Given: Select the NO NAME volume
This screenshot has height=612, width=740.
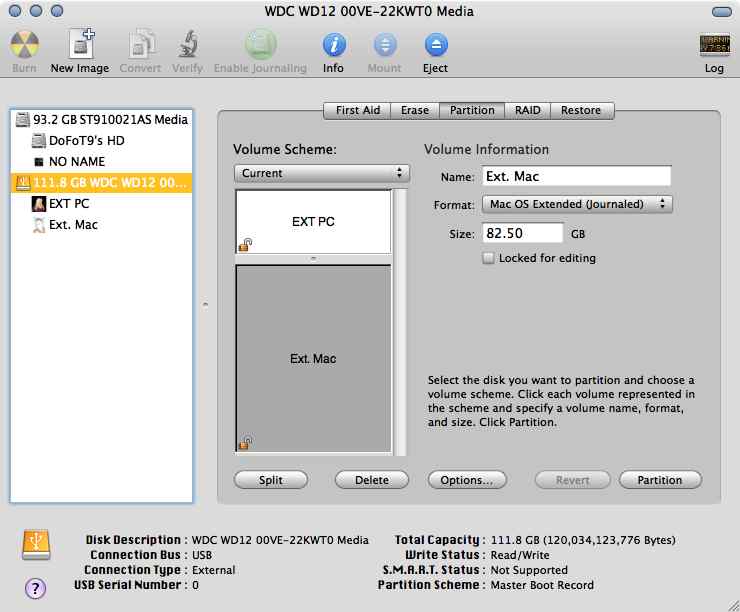Looking at the screenshot, I should click(101, 161).
